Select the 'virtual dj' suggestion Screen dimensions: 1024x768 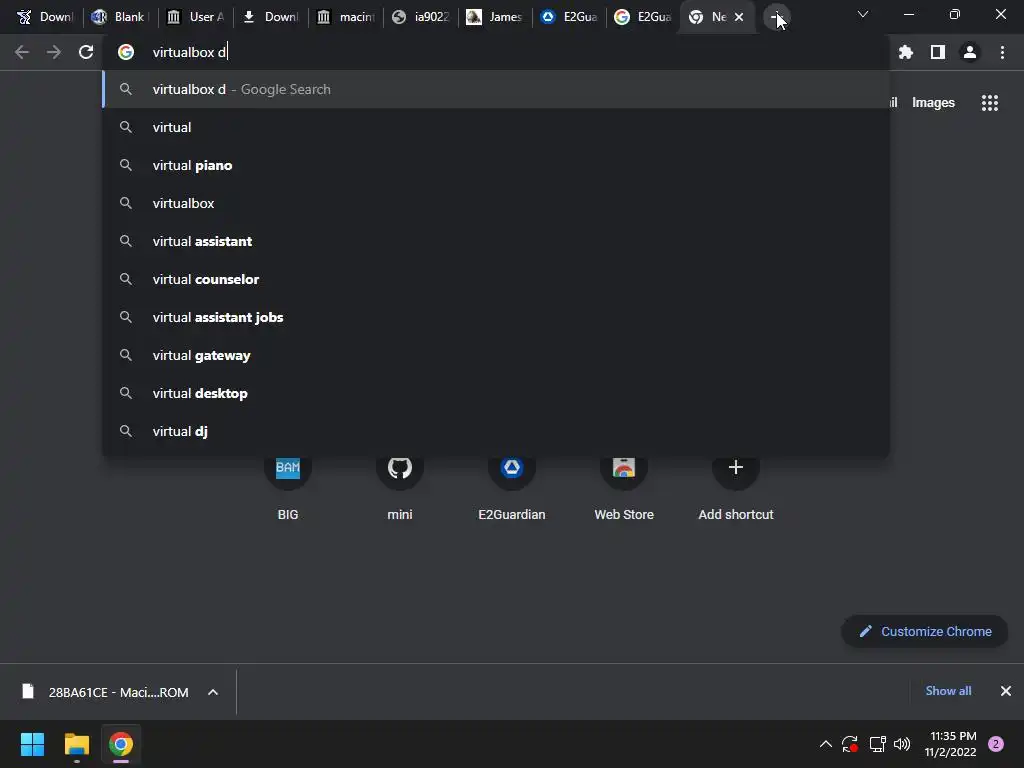pos(496,431)
